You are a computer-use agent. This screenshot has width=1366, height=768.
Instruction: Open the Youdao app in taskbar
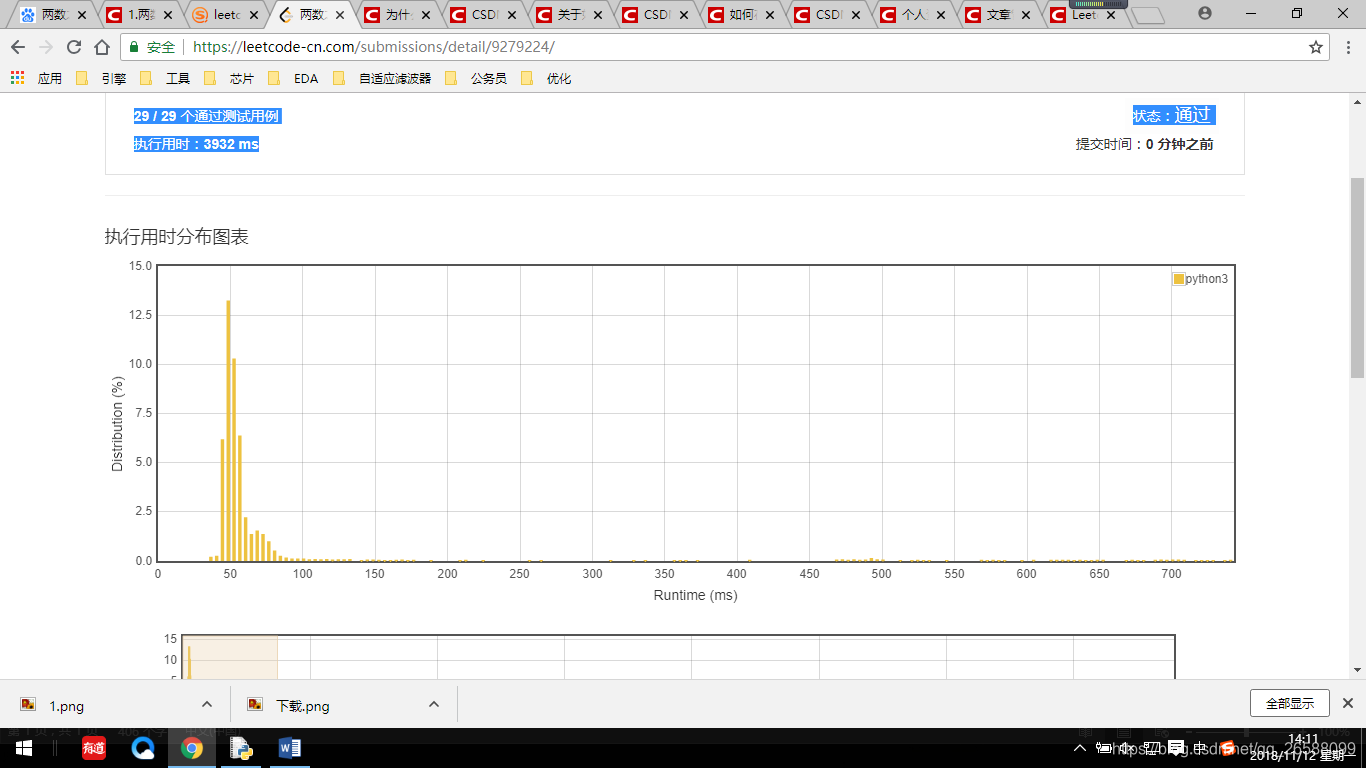94,748
